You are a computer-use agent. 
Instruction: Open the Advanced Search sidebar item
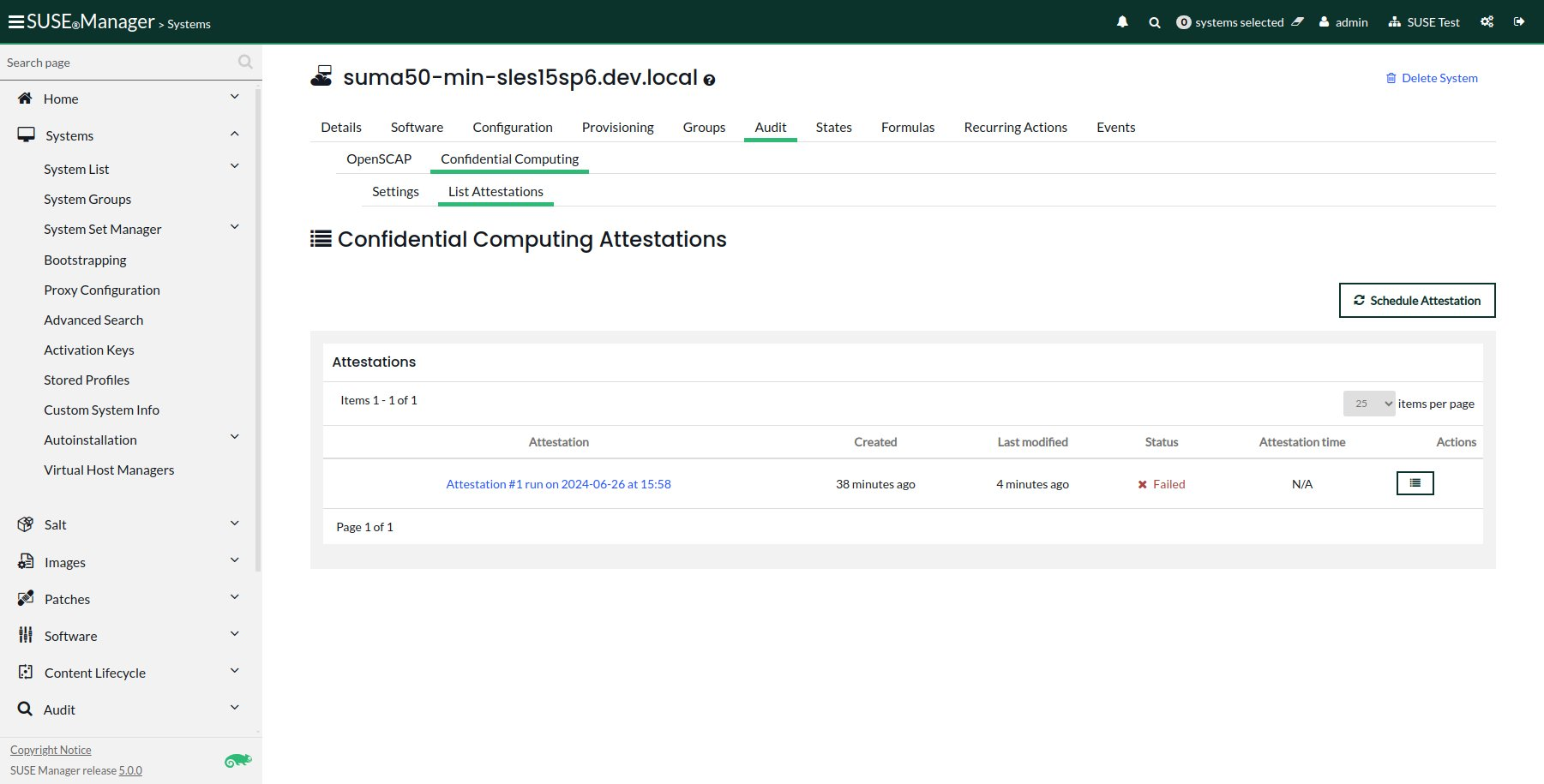click(x=93, y=320)
